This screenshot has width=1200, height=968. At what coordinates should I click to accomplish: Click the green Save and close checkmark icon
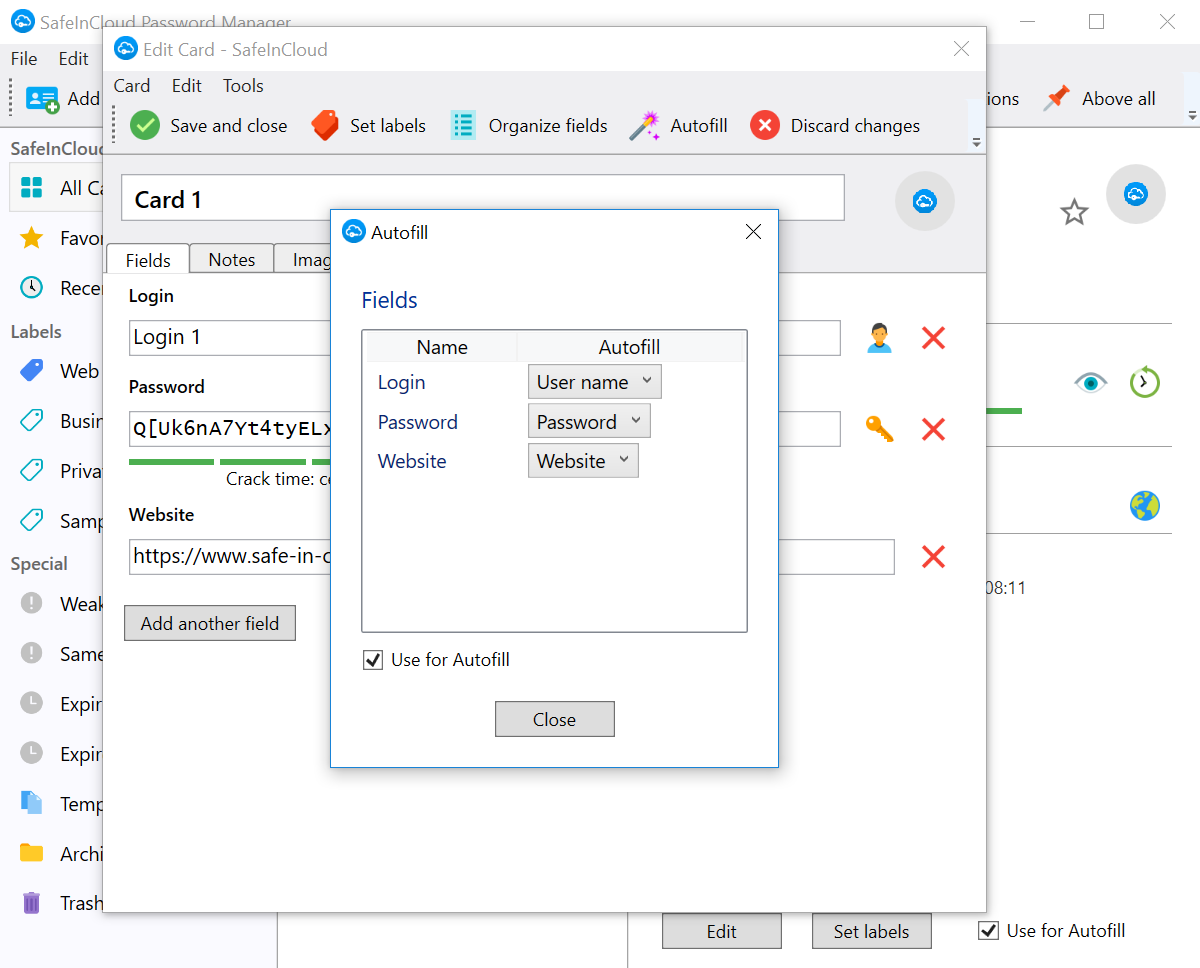(x=145, y=125)
